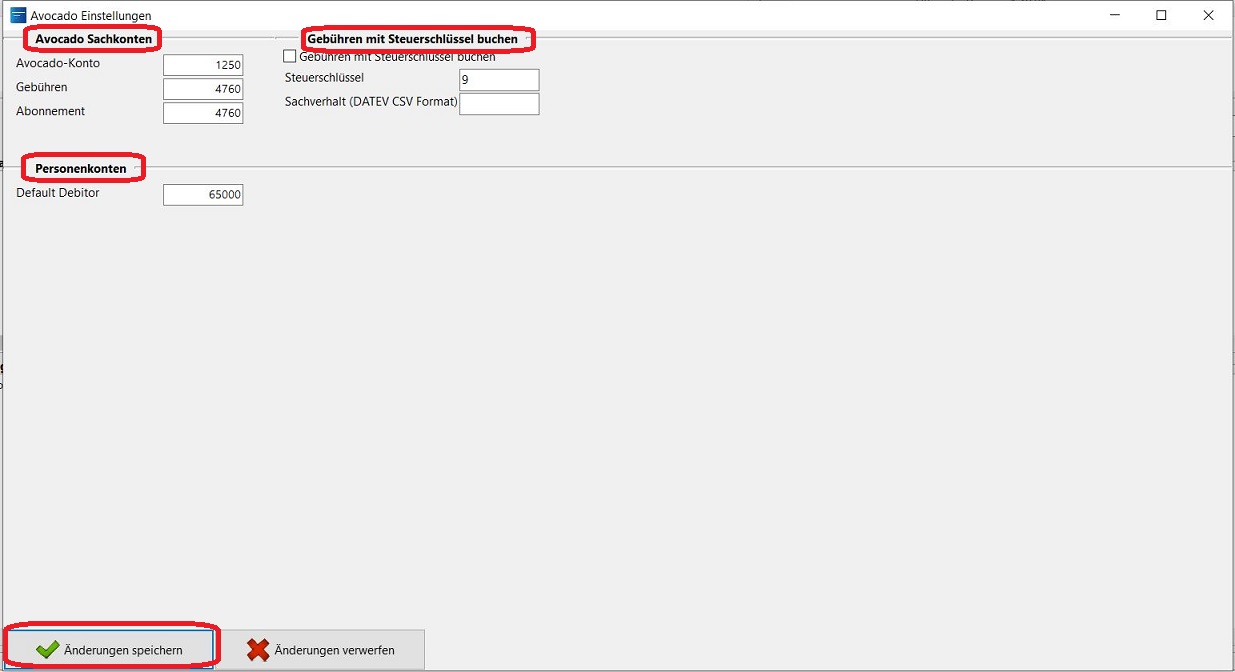Image resolution: width=1235 pixels, height=672 pixels.
Task: Focus the Avocado-Konto field showing 1250
Action: click(203, 65)
